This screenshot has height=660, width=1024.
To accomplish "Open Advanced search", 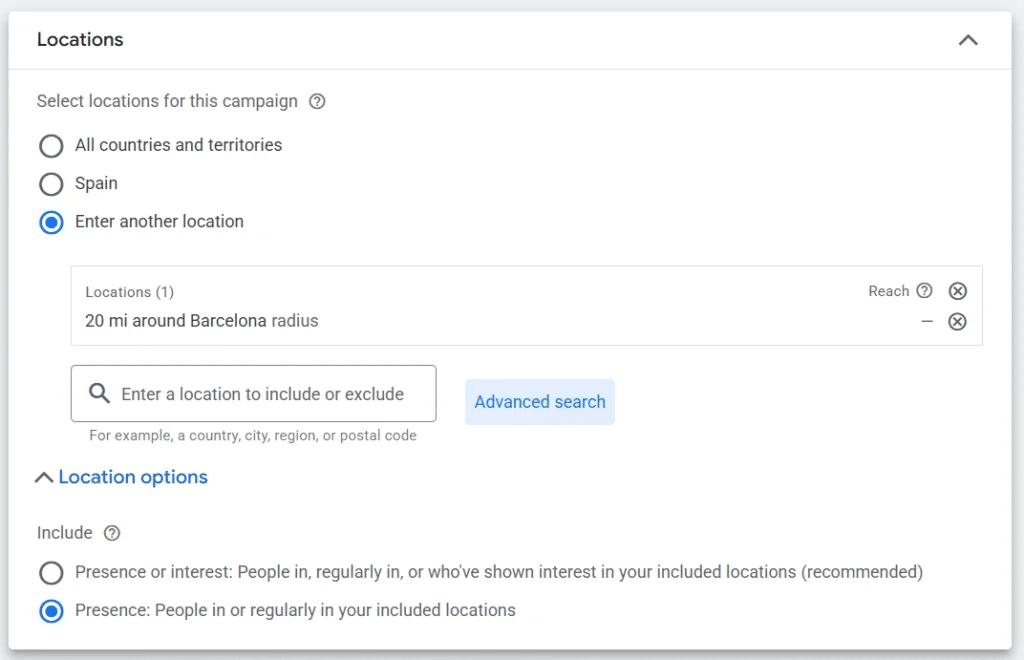I will point(539,402).
